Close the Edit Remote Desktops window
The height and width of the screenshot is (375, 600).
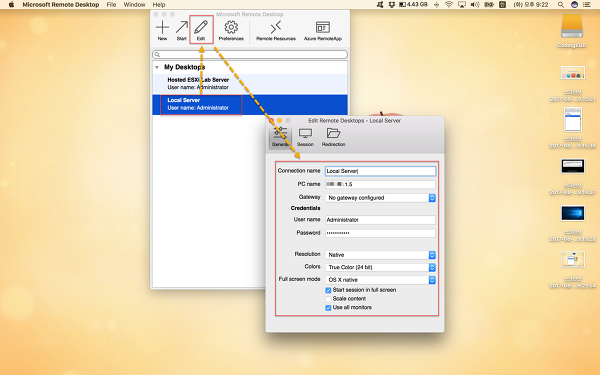coord(272,121)
